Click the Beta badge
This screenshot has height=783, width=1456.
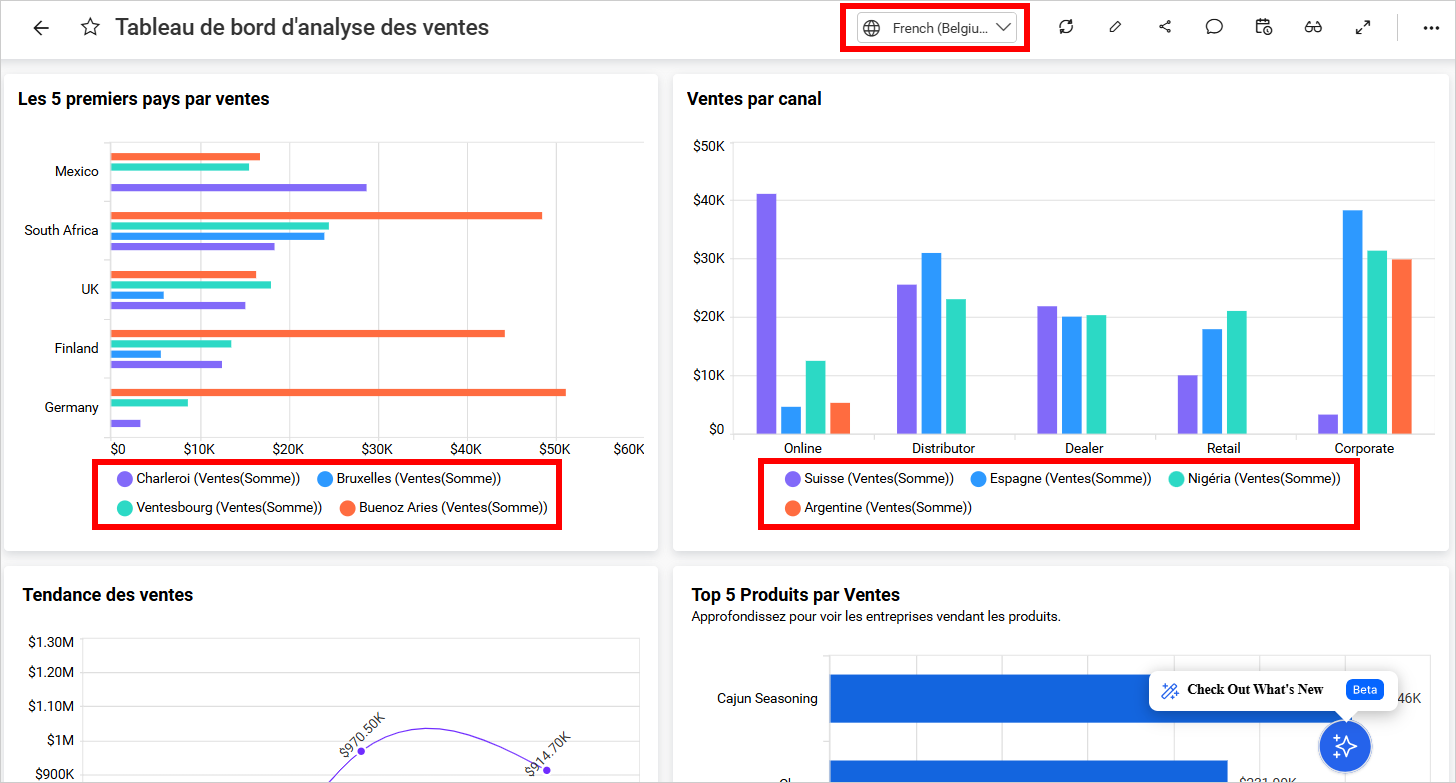click(x=1364, y=689)
